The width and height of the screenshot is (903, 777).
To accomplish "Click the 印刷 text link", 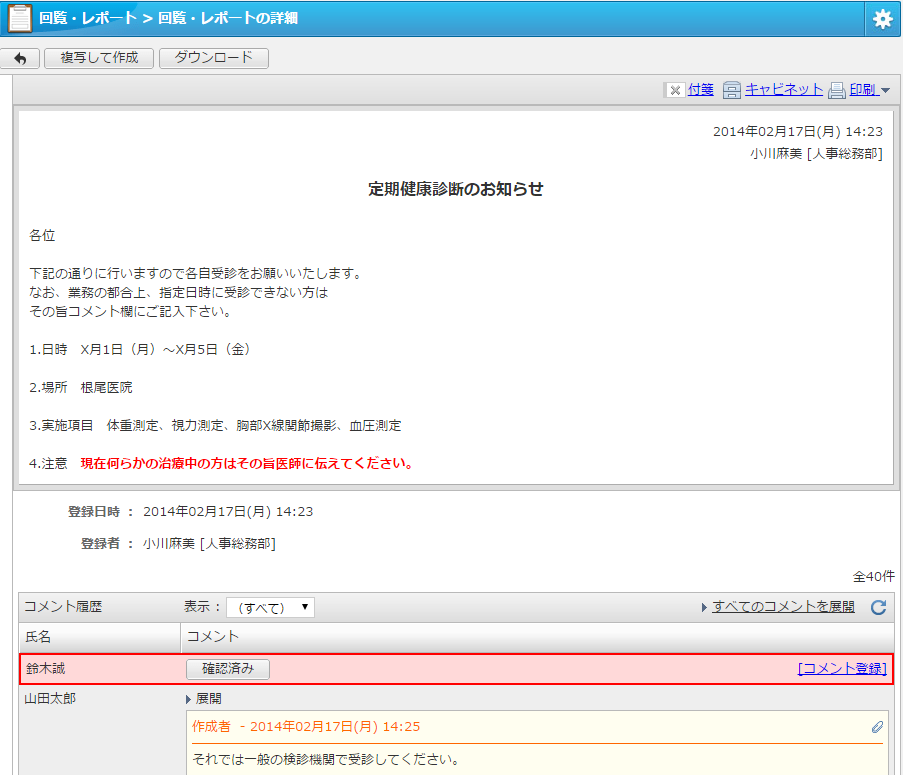I will click(x=863, y=90).
